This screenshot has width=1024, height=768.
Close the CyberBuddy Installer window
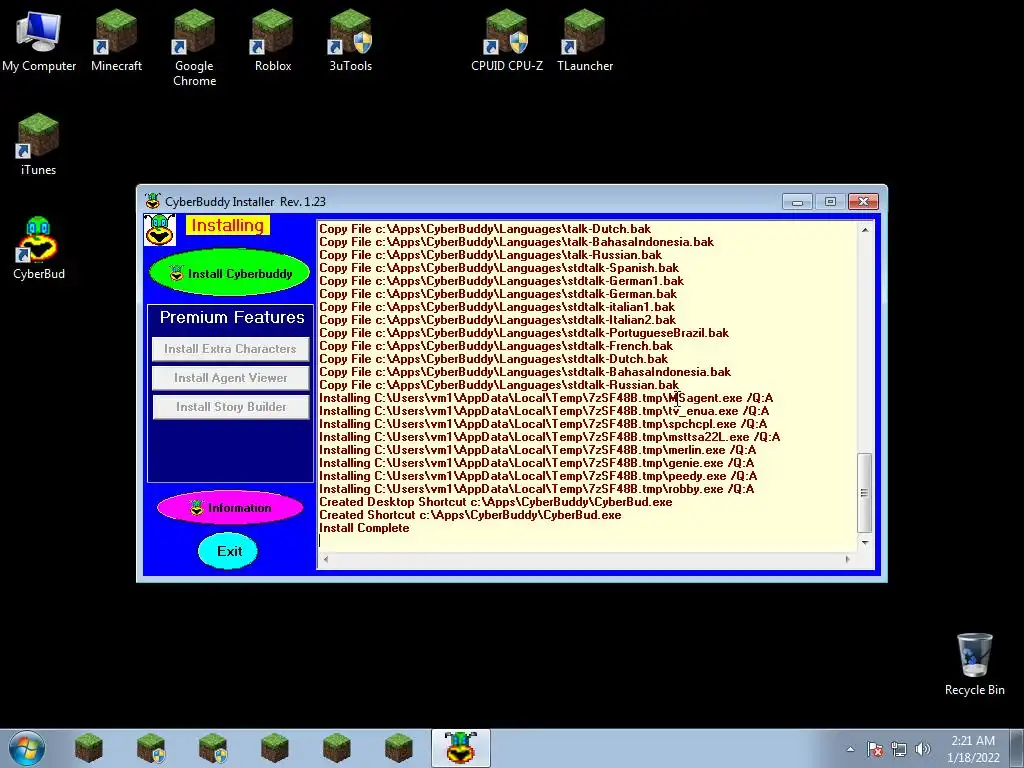click(x=863, y=202)
